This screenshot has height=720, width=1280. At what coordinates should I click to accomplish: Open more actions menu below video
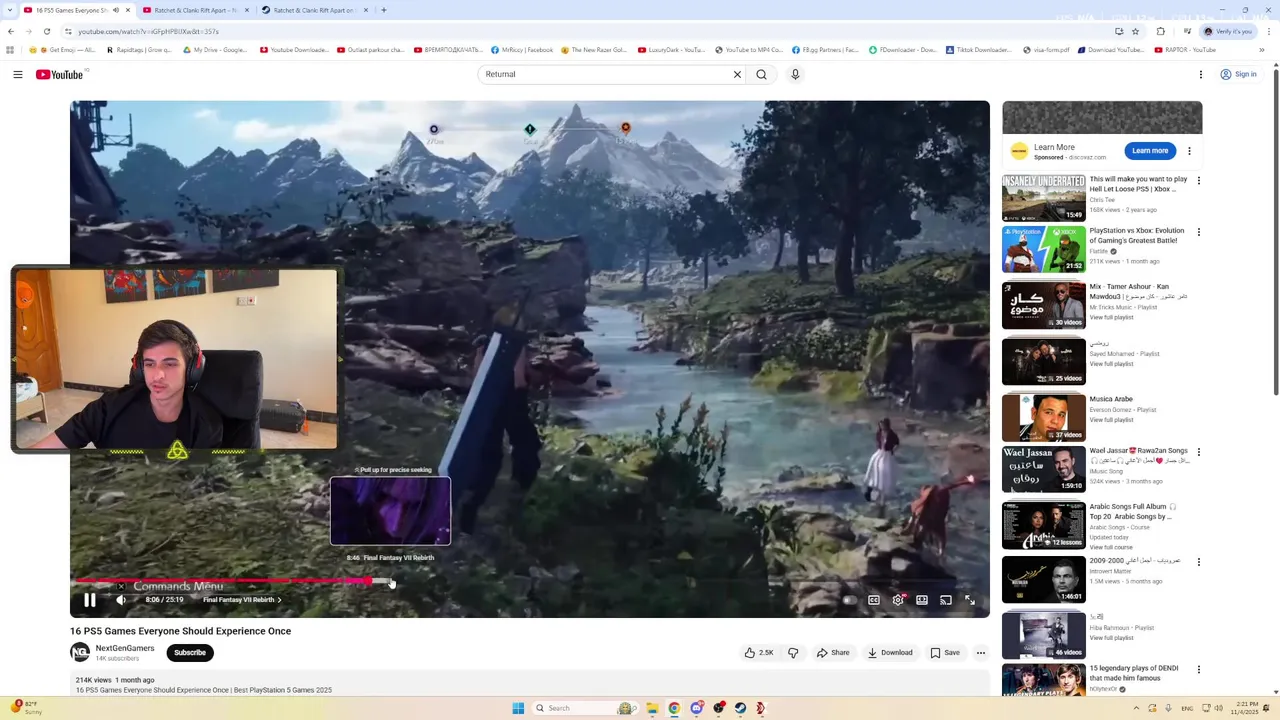click(981, 653)
